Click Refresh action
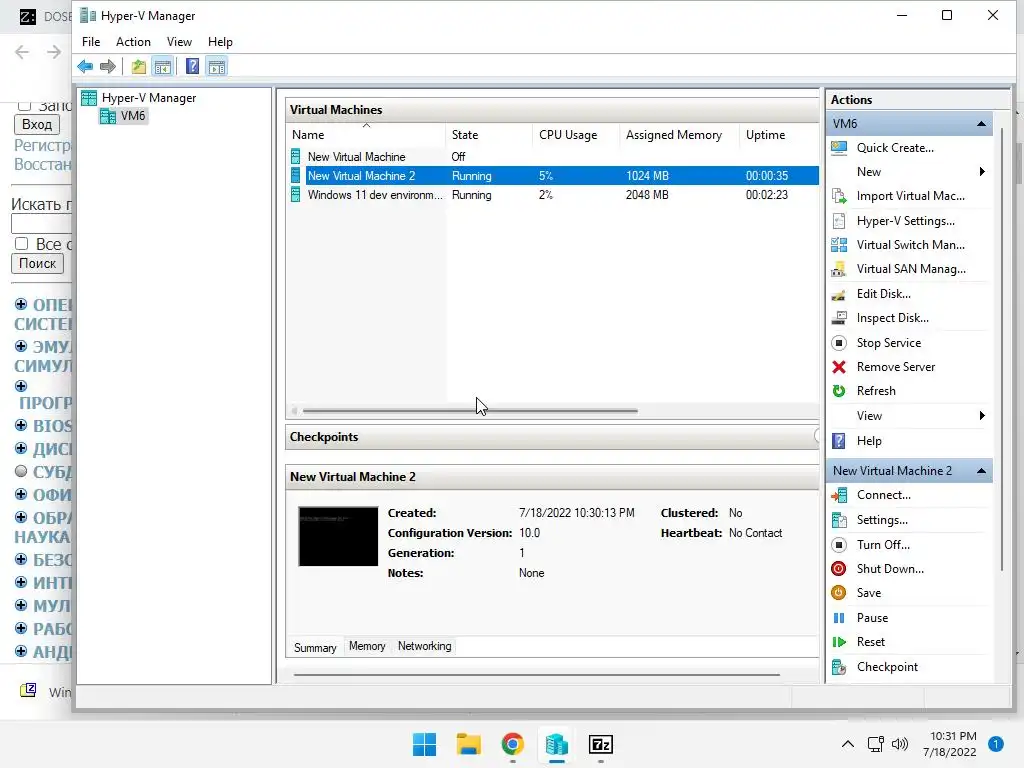Screen dimensions: 1024x768 click(876, 391)
